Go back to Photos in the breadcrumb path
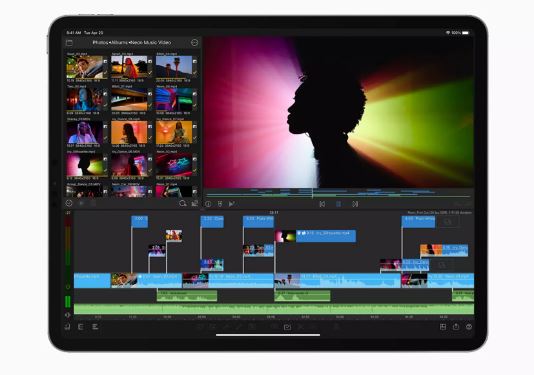Image resolution: width=534 pixels, height=375 pixels. (100, 43)
